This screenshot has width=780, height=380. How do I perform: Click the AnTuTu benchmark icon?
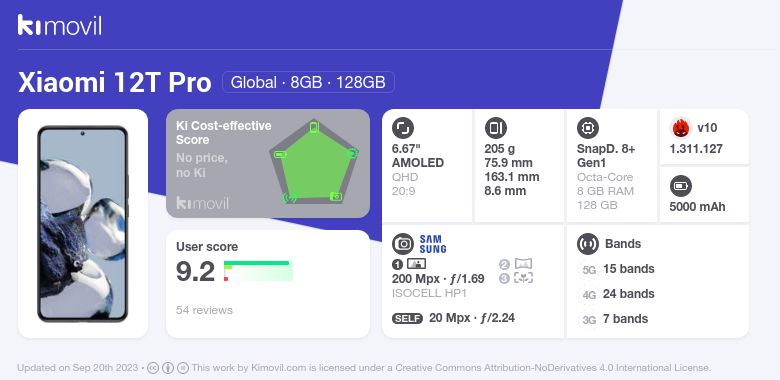[681, 128]
